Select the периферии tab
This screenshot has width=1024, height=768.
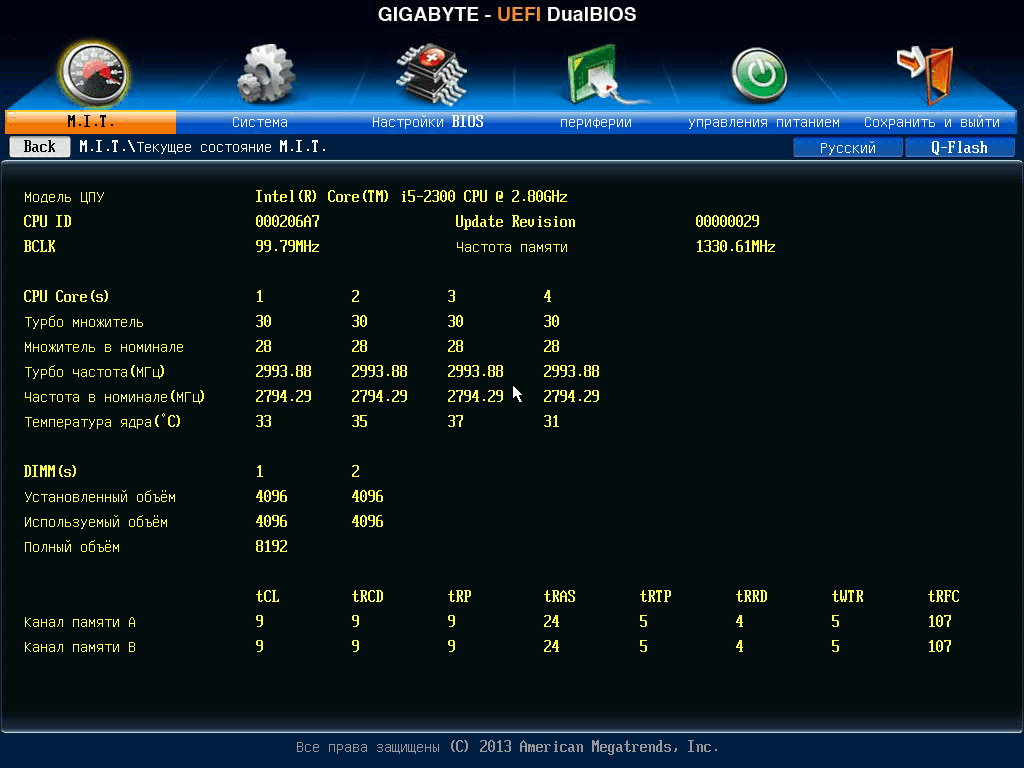pos(596,122)
